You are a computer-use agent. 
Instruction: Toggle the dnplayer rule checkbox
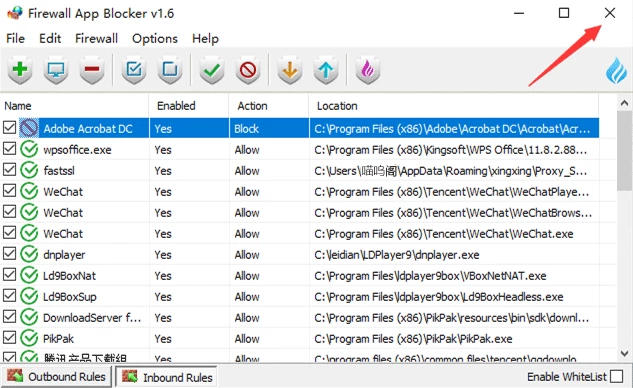(x=9, y=254)
